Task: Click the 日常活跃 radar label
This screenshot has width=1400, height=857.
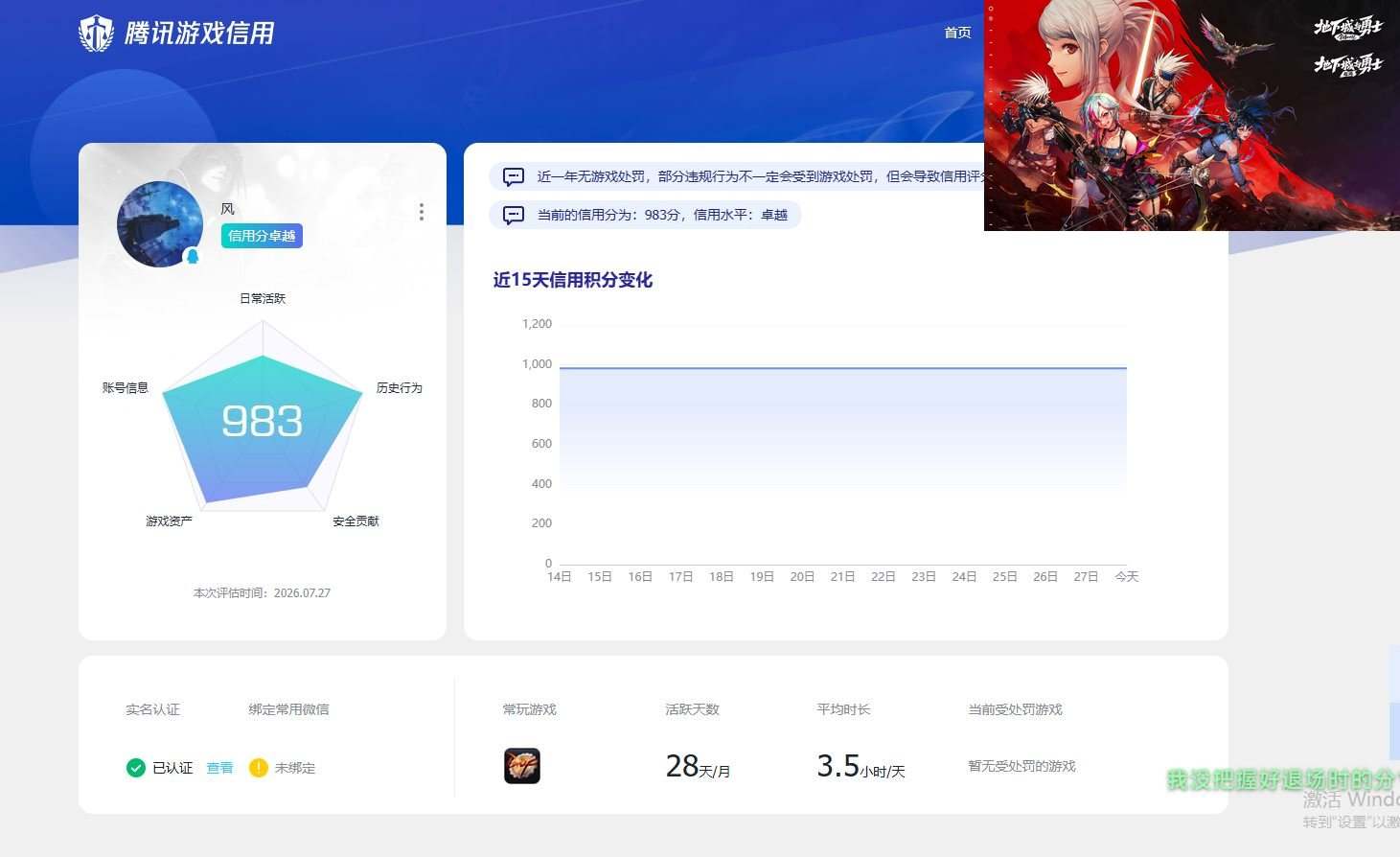Action: [263, 298]
